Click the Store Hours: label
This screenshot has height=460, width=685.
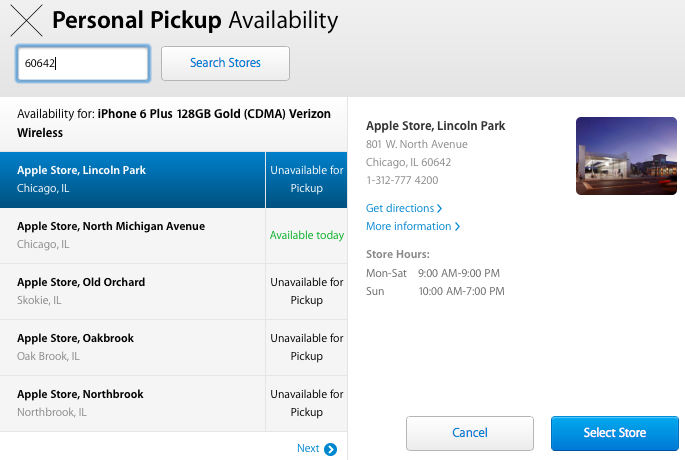click(398, 254)
